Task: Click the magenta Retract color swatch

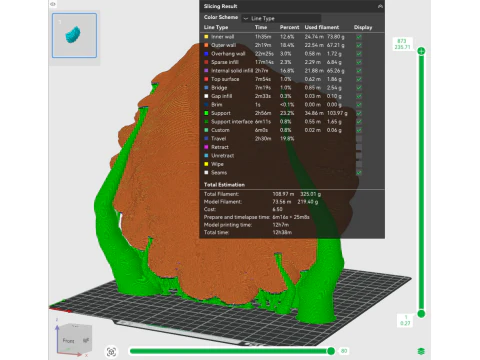Action: [x=206, y=147]
